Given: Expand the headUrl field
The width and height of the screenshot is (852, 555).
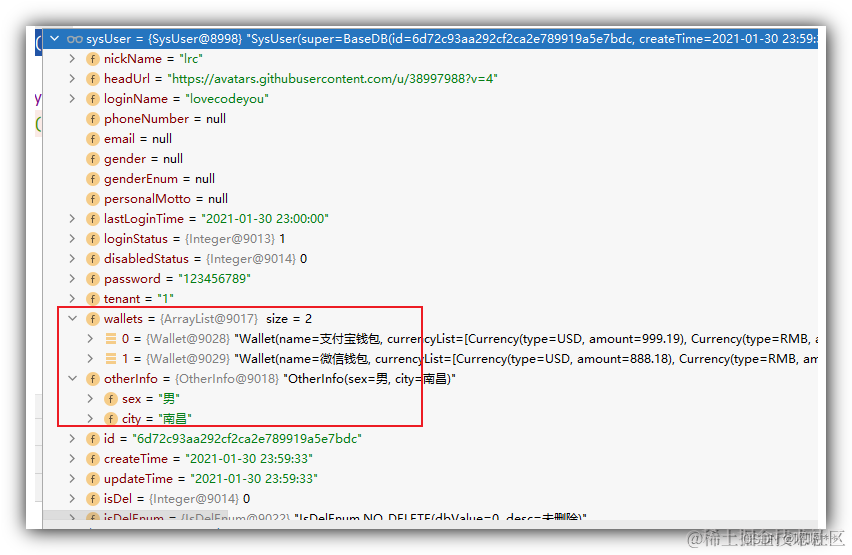Looking at the screenshot, I should [72, 79].
